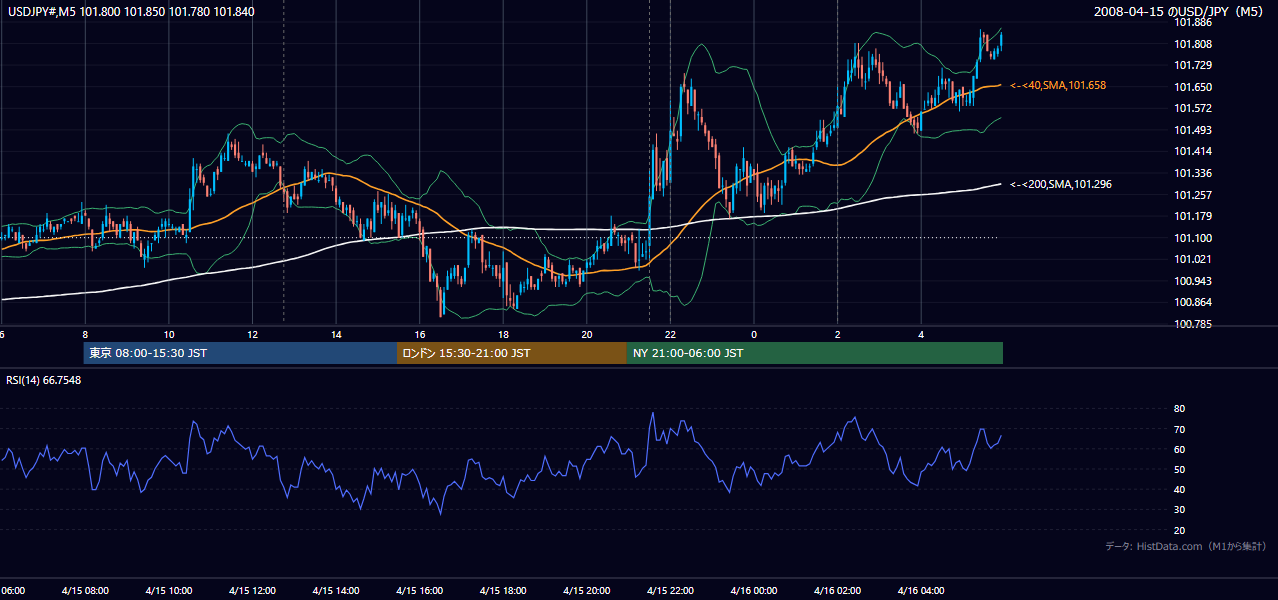Click the 4/15 18:00 date axis label
Screen dimensions: 1278x600
(x=503, y=590)
